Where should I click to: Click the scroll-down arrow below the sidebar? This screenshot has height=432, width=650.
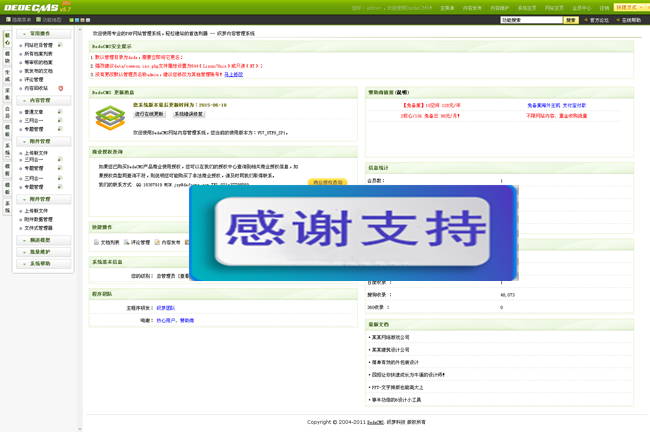click(80, 429)
